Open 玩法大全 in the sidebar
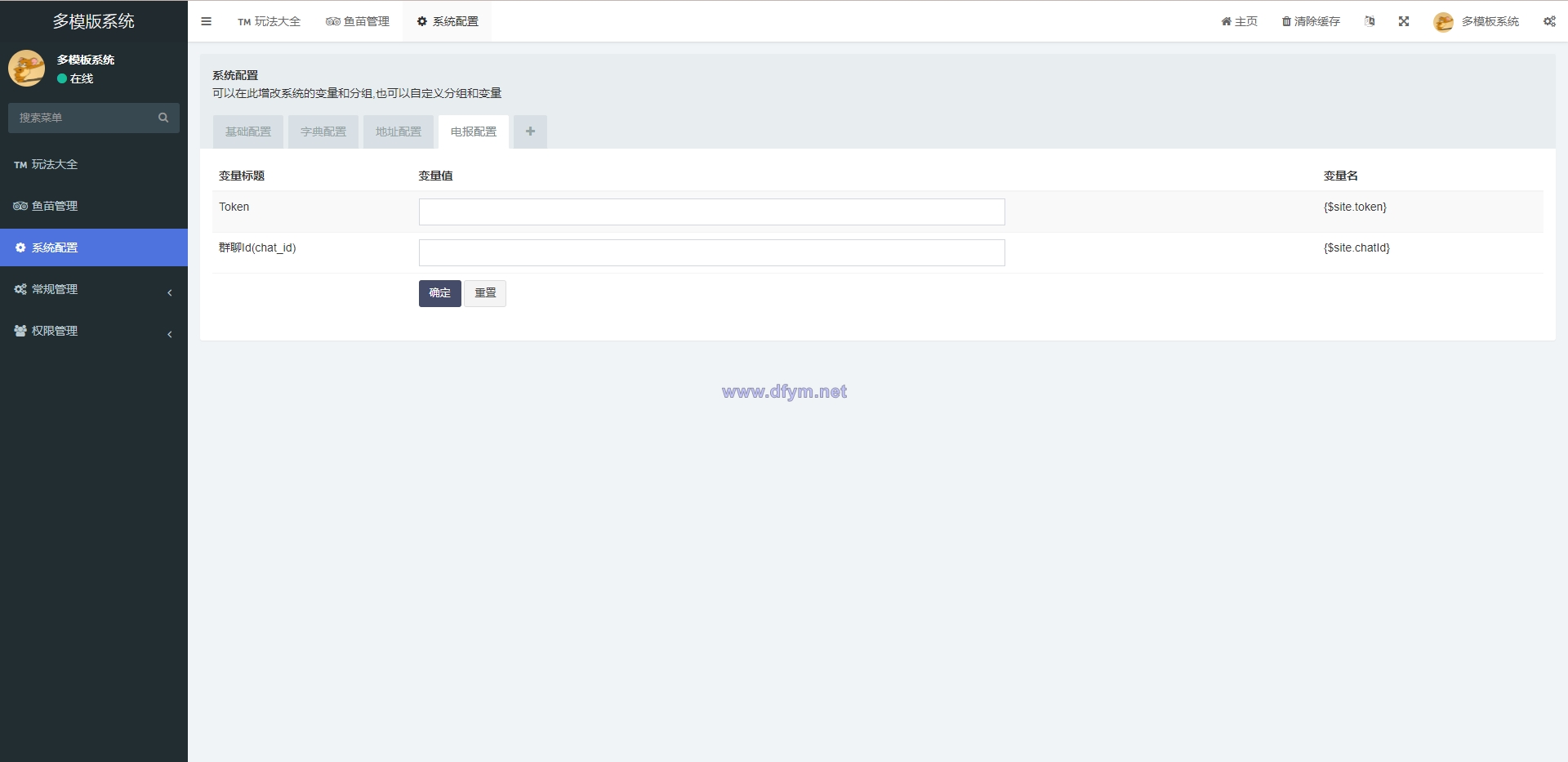 pyautogui.click(x=94, y=164)
